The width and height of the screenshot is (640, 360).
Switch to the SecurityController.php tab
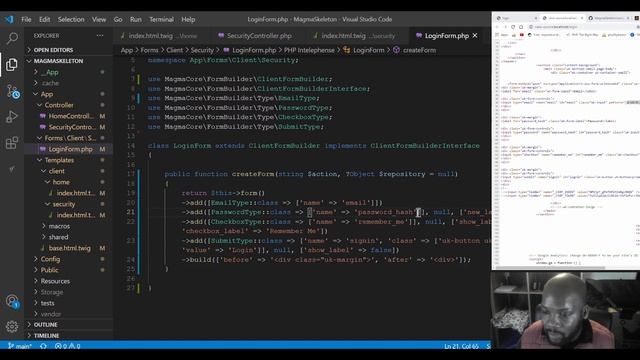[255, 36]
